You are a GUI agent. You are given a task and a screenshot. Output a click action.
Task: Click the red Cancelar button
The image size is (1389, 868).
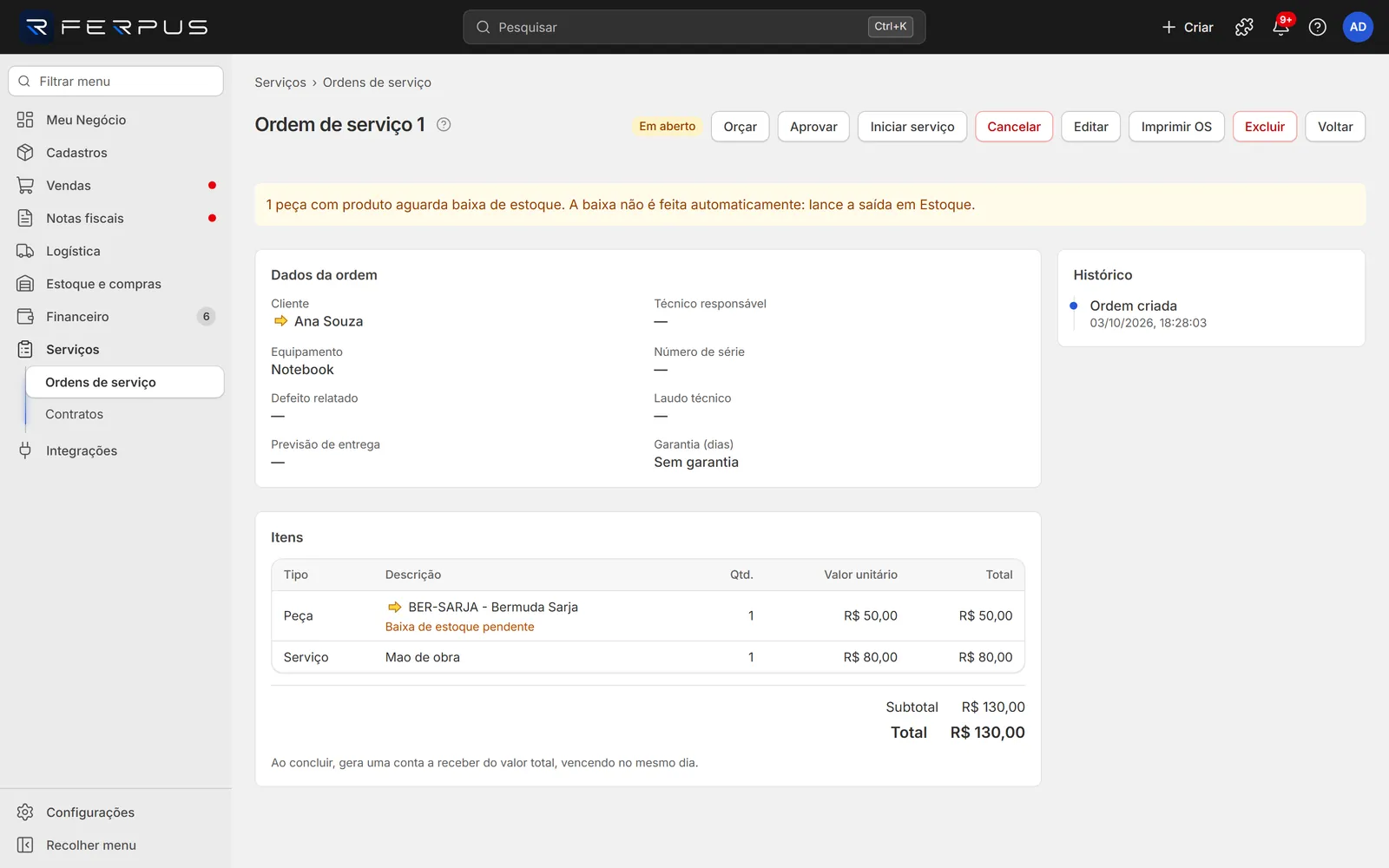1014,127
